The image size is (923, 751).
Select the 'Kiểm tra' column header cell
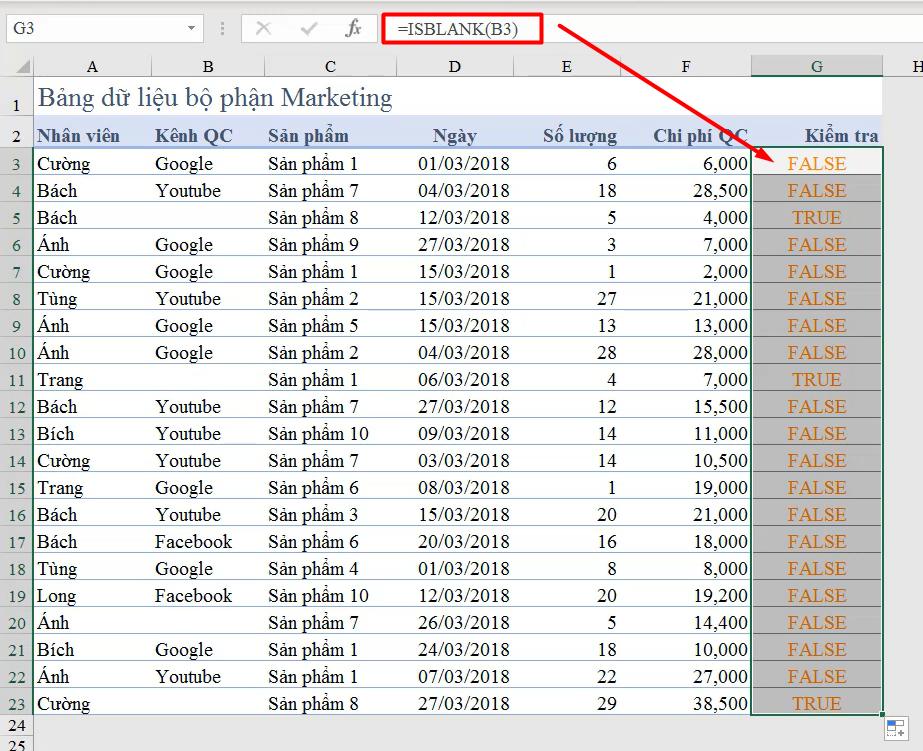816,135
